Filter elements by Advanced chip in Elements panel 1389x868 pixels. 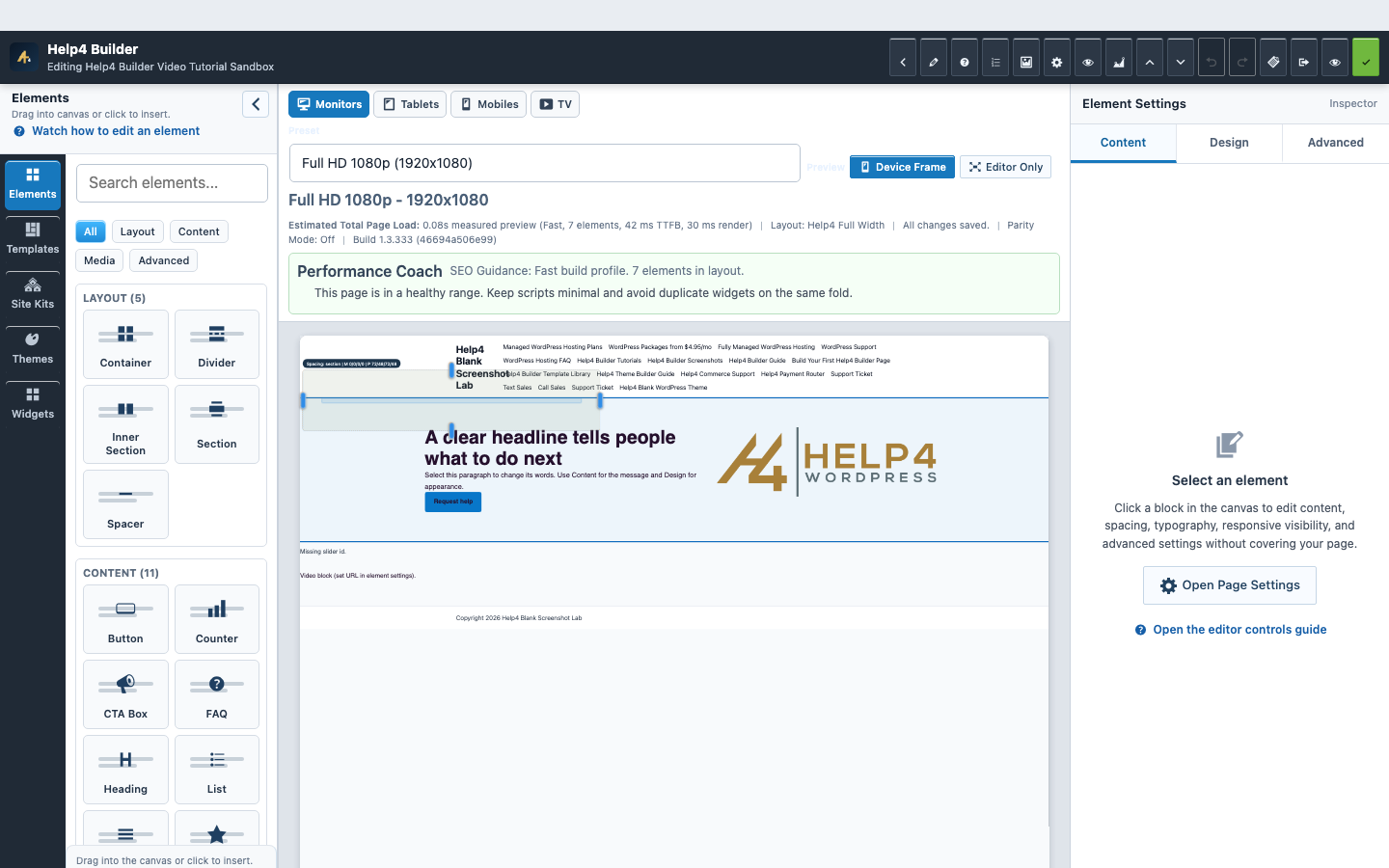[x=164, y=260]
